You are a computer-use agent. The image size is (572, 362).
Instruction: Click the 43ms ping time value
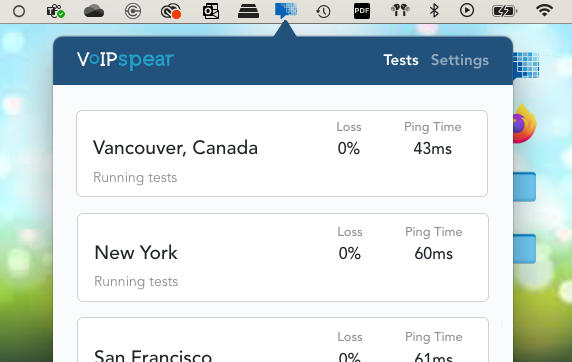pyautogui.click(x=433, y=149)
